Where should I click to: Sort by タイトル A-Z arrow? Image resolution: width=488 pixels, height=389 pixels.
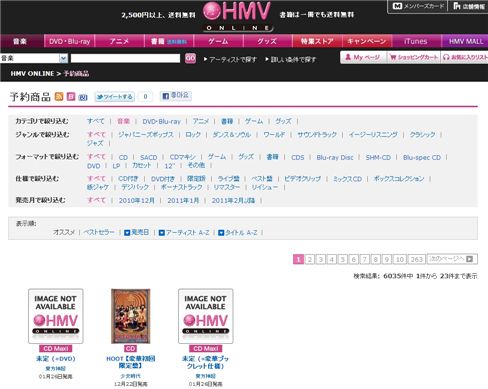(x=221, y=233)
